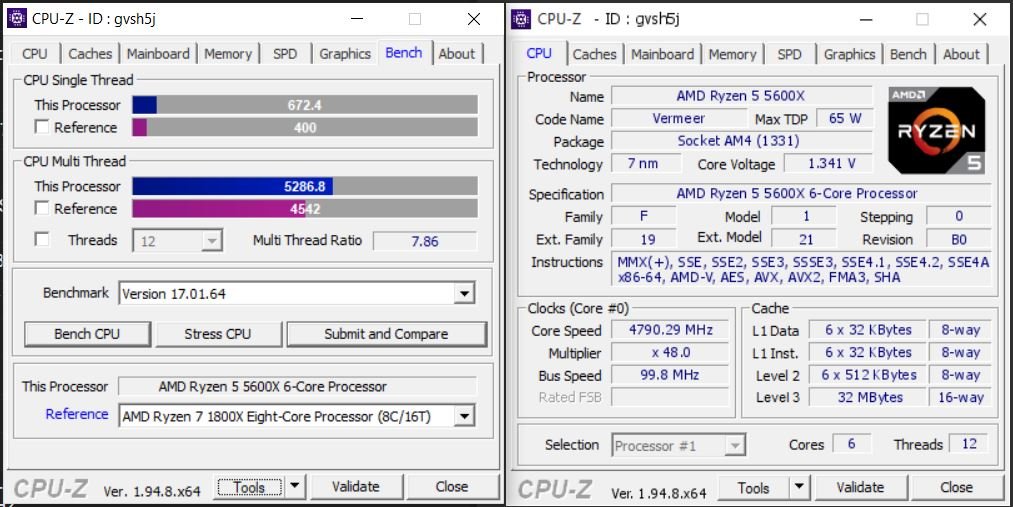
Task: Click the processor Name field AMD Ryzen 5 5600X
Action: 741,96
